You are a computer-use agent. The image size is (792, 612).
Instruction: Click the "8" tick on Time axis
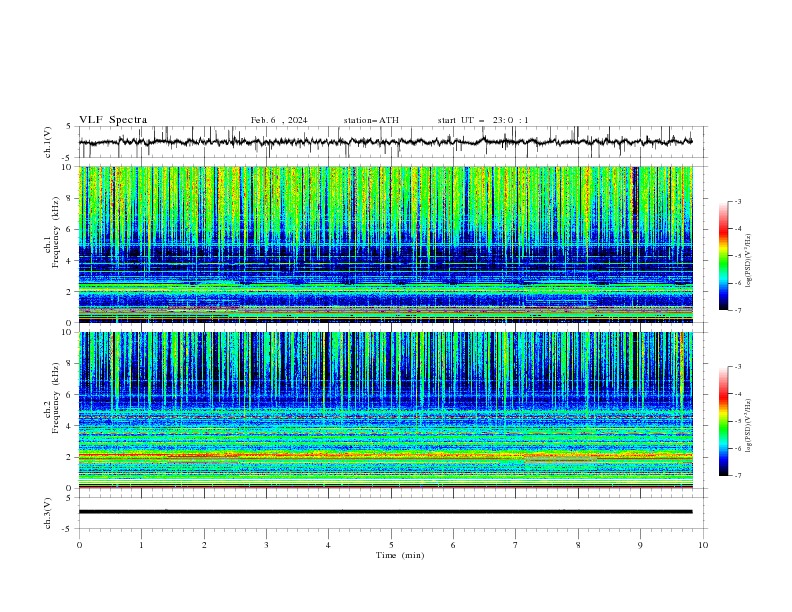click(578, 545)
